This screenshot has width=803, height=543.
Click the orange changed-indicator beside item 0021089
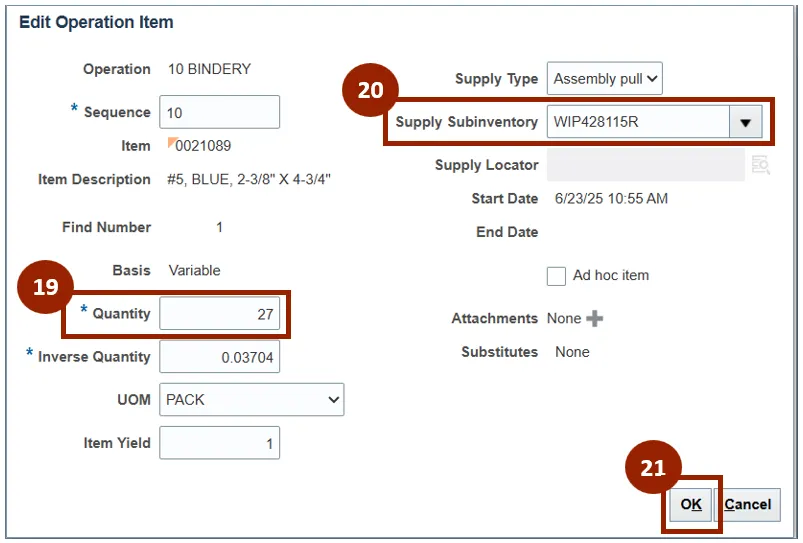(x=172, y=142)
